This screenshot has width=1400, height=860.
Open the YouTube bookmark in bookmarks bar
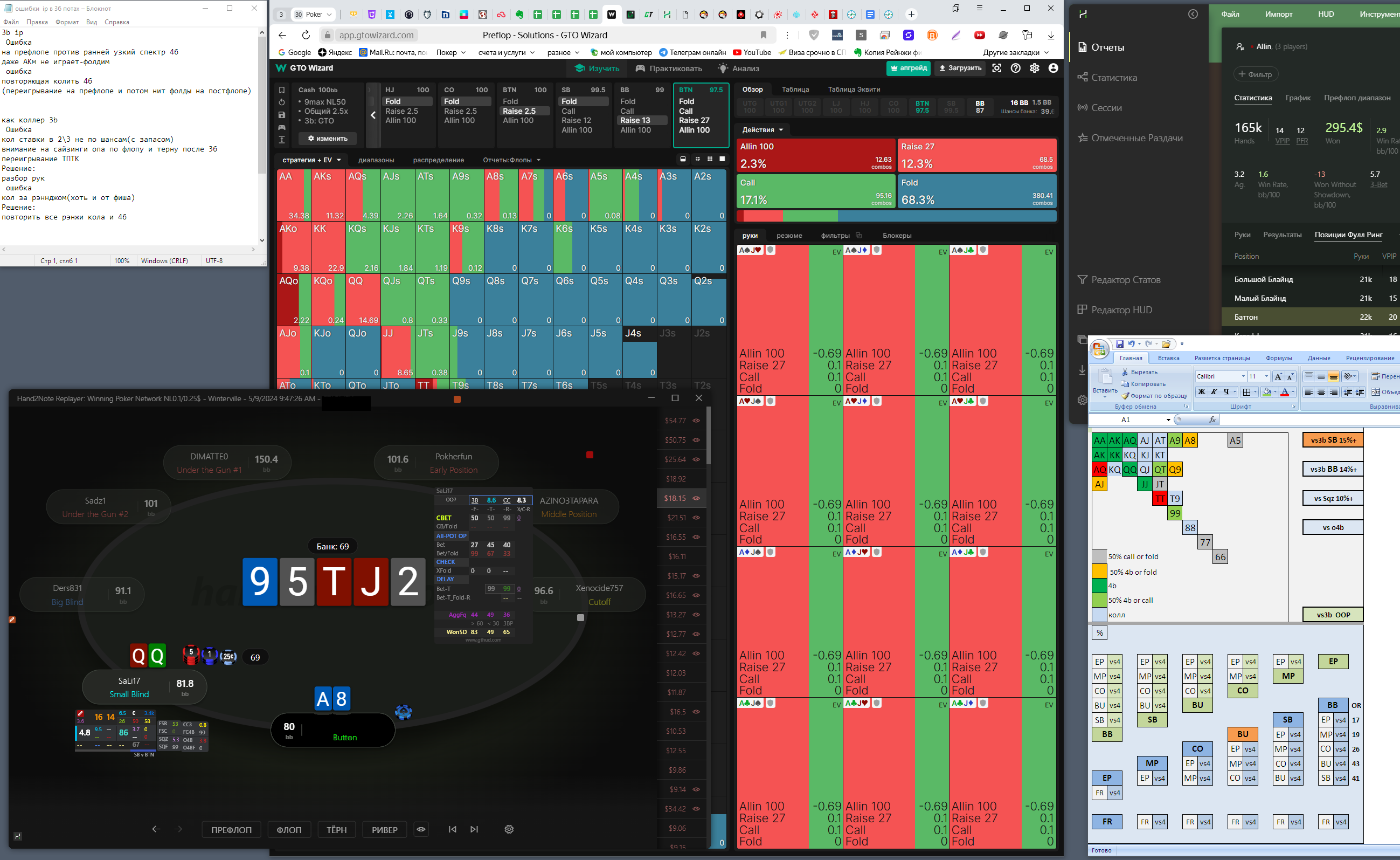coord(752,52)
